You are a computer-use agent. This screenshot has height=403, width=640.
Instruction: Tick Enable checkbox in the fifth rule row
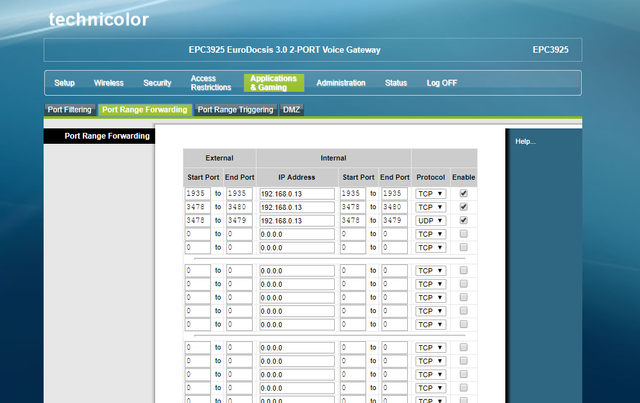click(x=463, y=247)
